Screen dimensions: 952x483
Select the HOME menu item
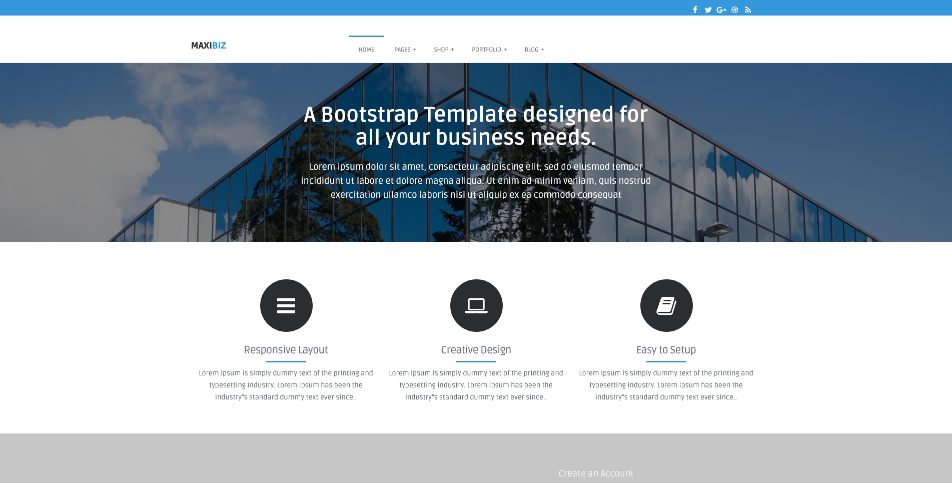366,49
